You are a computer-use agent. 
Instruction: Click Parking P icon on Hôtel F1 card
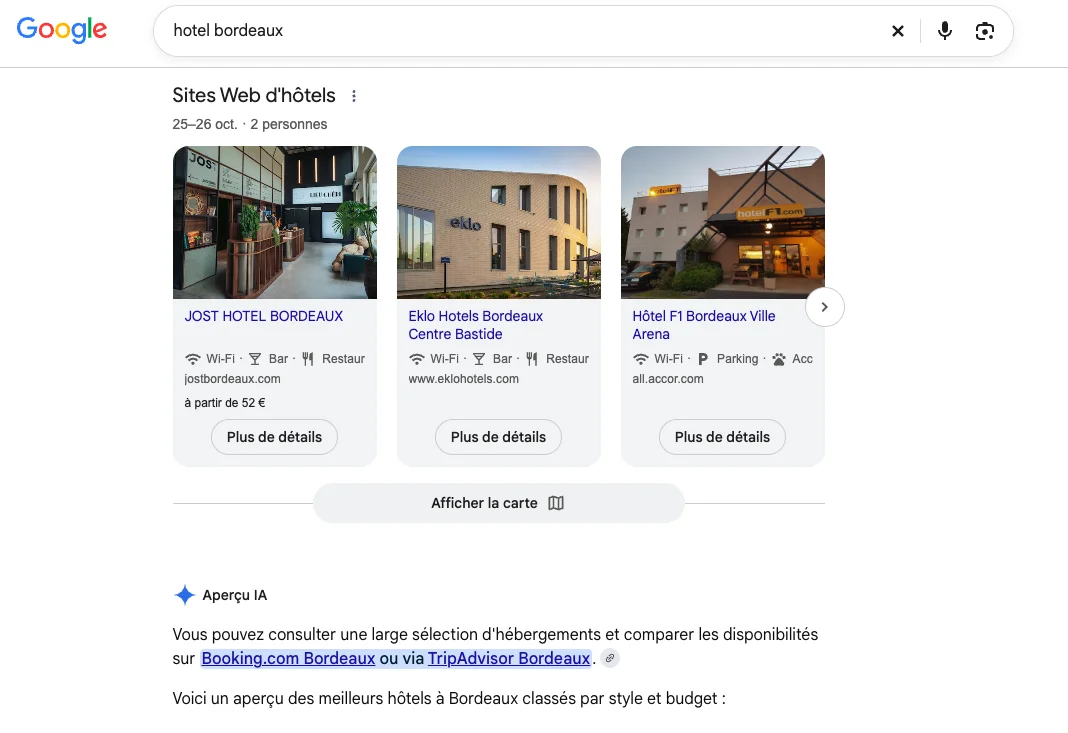703,359
